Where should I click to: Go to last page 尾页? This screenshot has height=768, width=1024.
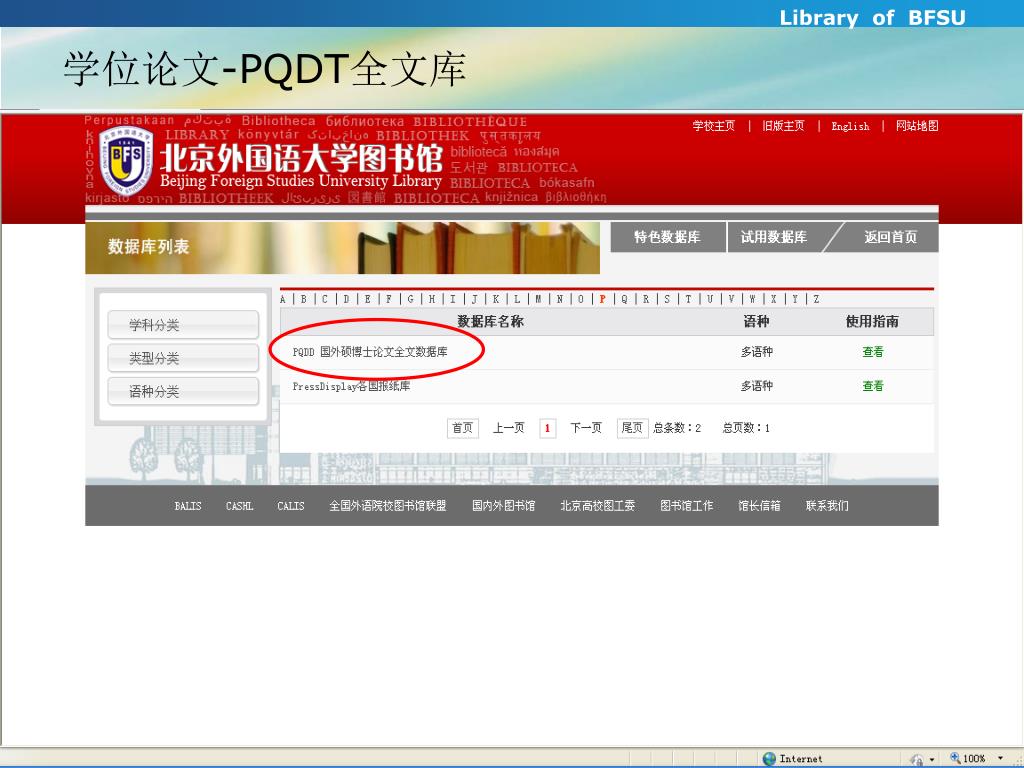point(632,428)
